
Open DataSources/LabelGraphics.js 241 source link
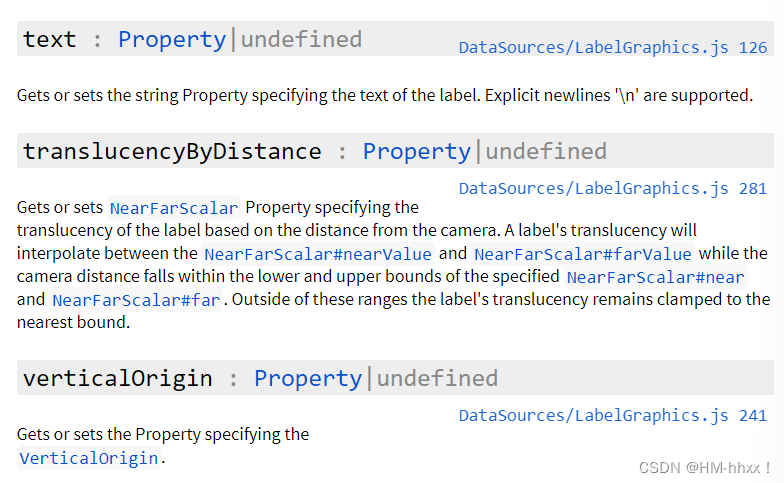(612, 416)
